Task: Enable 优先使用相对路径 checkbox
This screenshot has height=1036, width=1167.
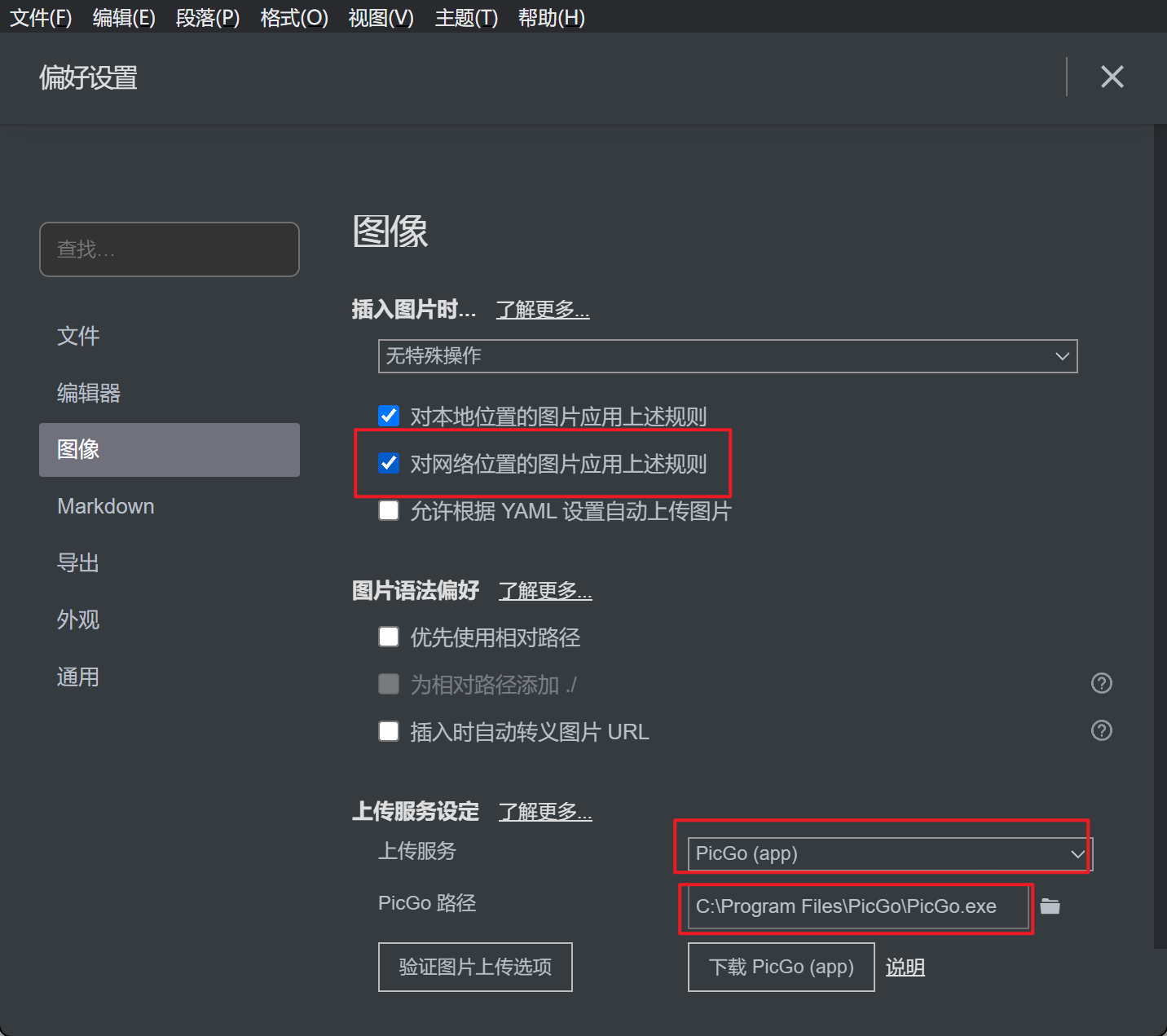Action: pyautogui.click(x=389, y=637)
